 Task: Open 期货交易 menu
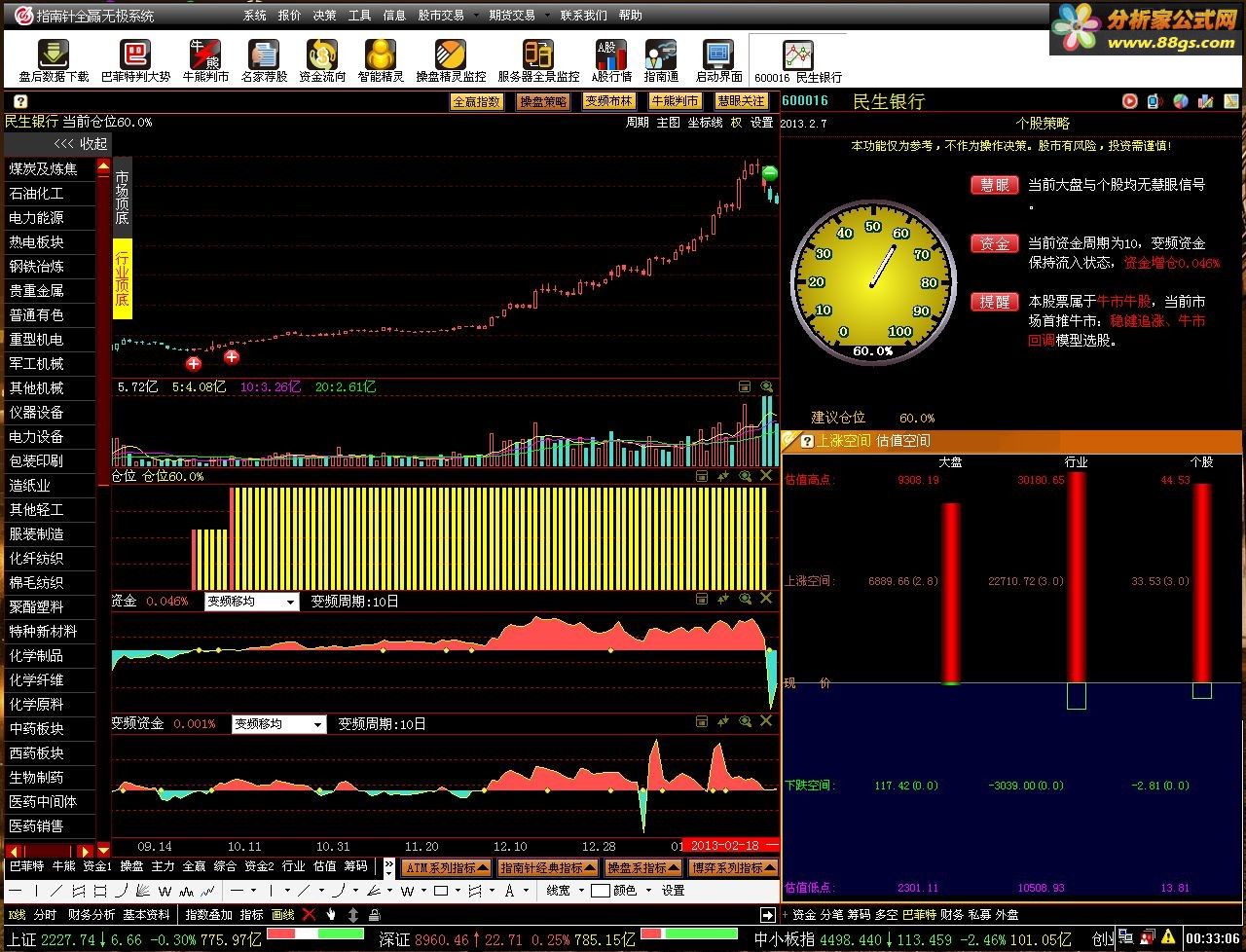[x=512, y=16]
